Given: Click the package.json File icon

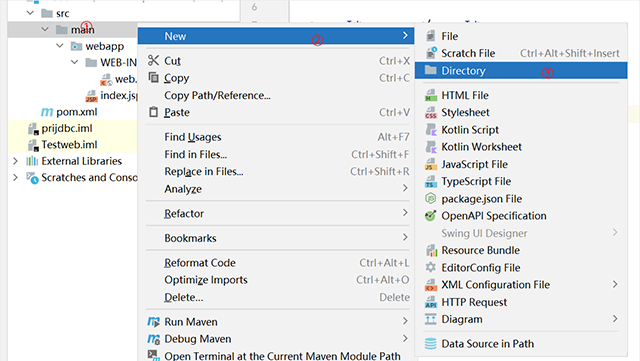Looking at the screenshot, I should [x=431, y=198].
